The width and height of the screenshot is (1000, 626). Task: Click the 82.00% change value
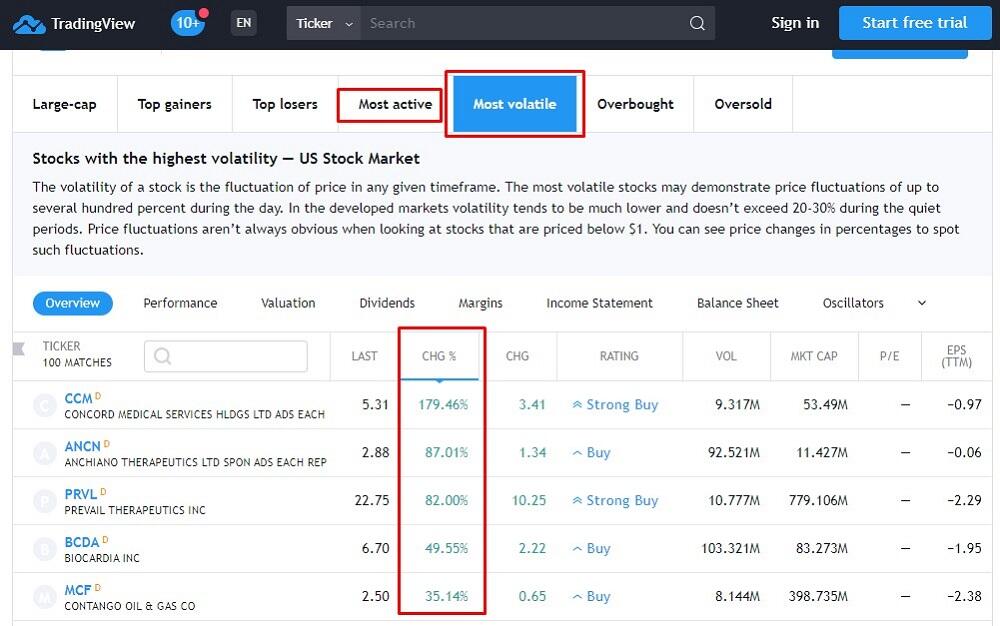tap(446, 500)
